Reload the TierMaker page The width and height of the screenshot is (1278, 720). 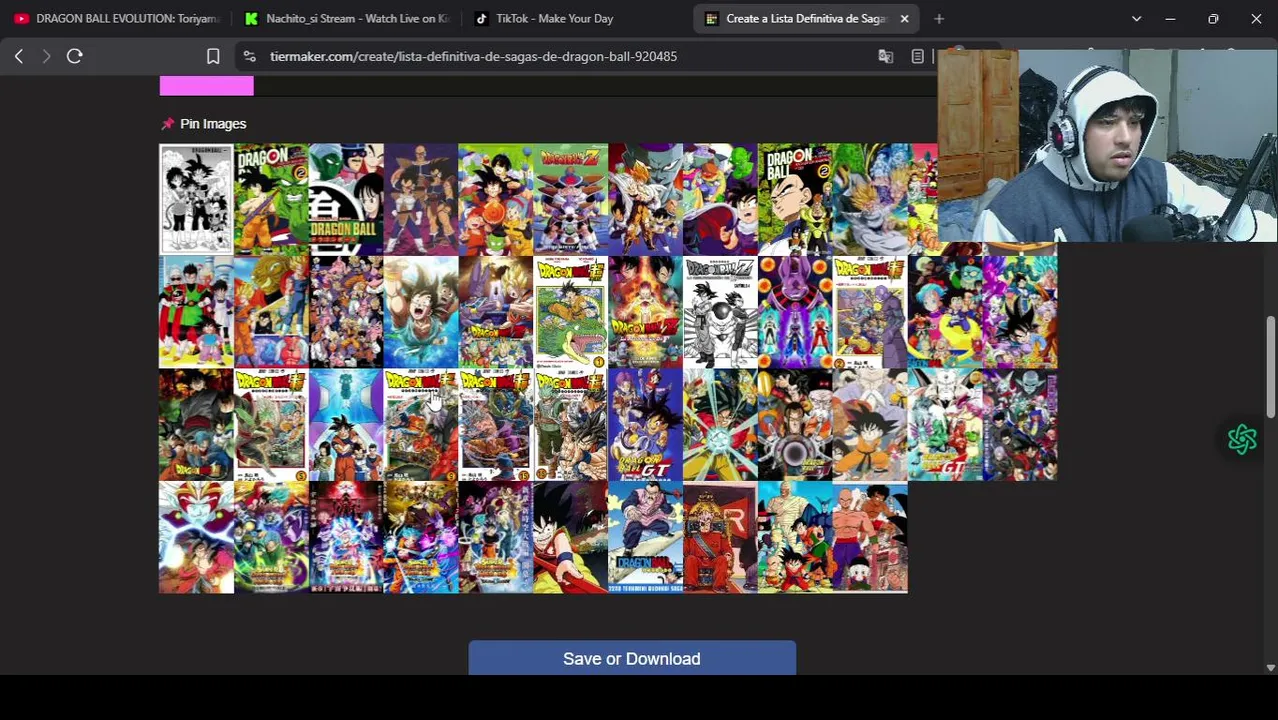74,57
